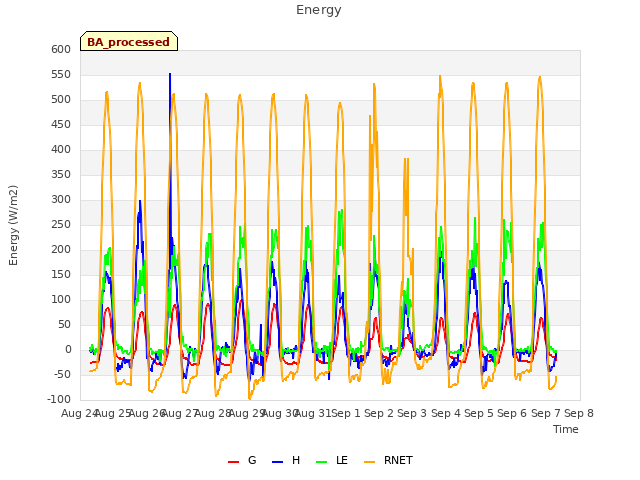The height and width of the screenshot is (480, 640).
Task: Click the 150 y-axis tick value
Action: pyautogui.click(x=61, y=275)
